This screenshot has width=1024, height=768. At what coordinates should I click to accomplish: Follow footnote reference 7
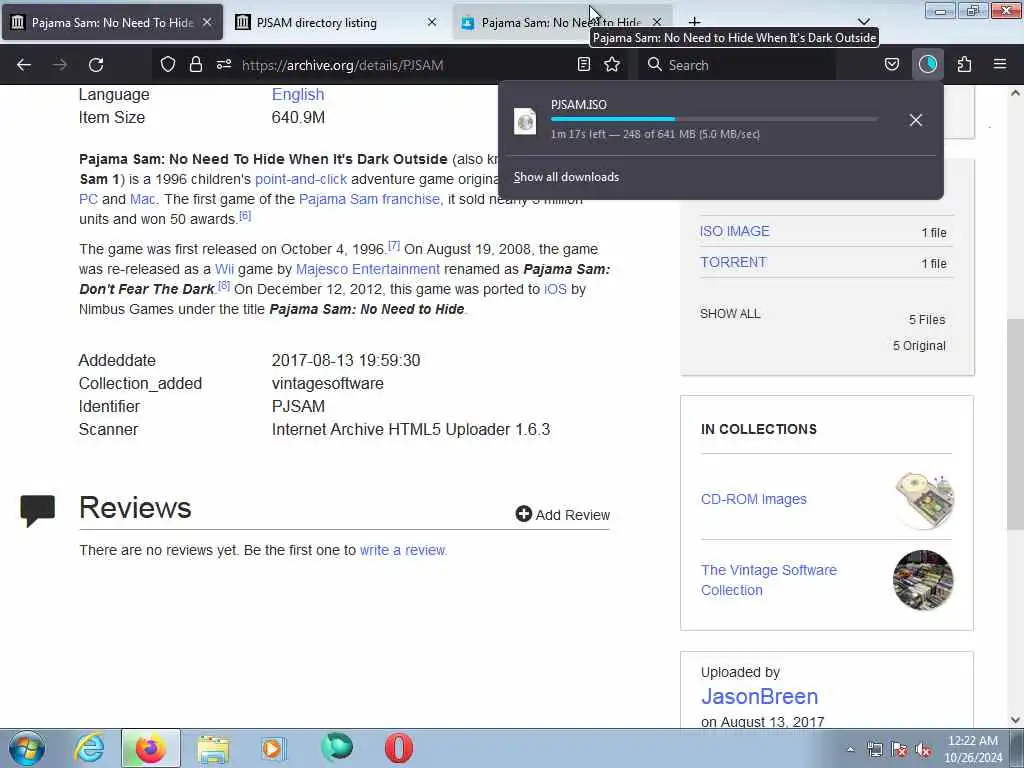pyautogui.click(x=394, y=246)
